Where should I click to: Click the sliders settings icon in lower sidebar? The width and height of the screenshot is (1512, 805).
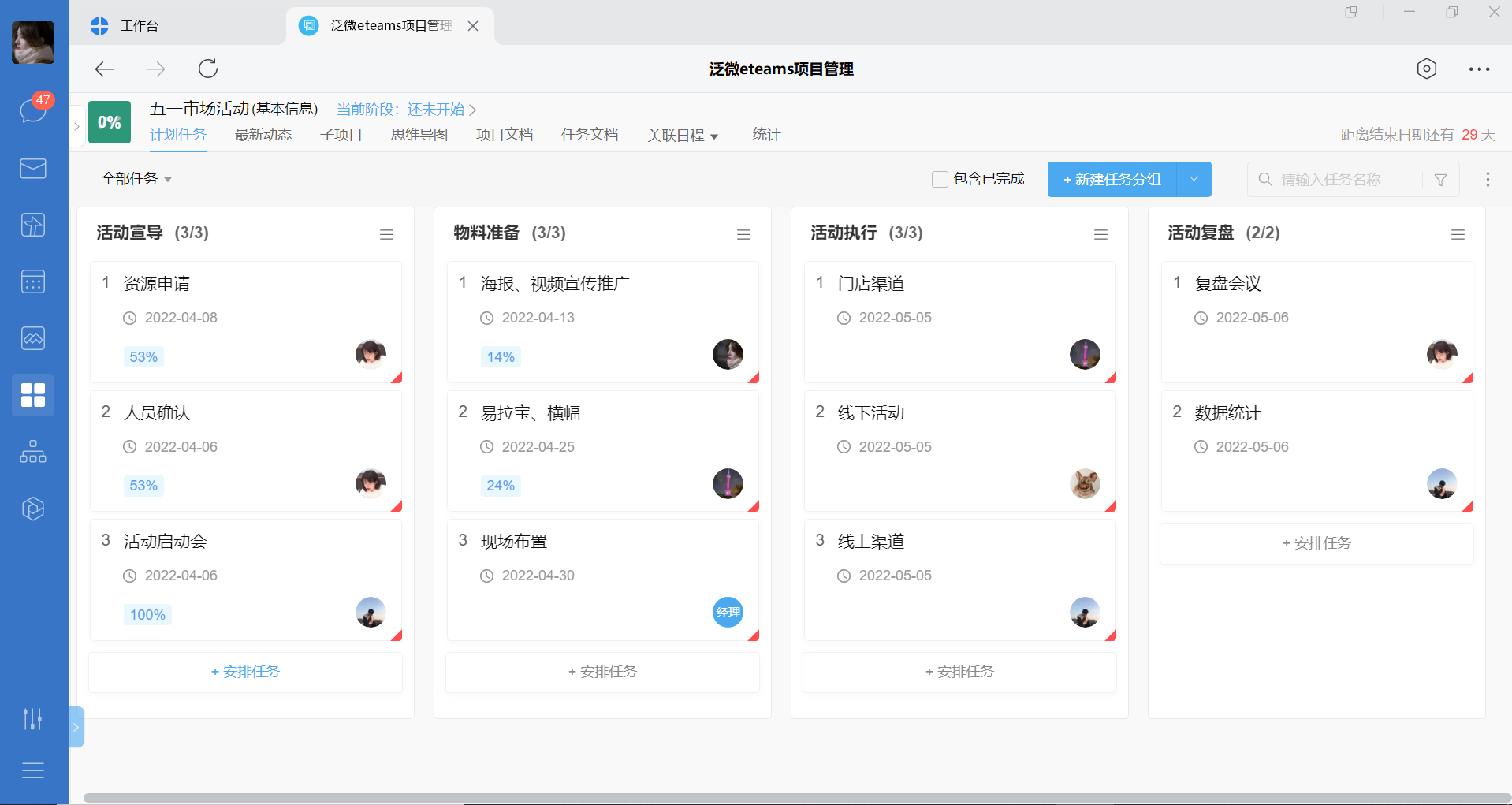coord(32,718)
